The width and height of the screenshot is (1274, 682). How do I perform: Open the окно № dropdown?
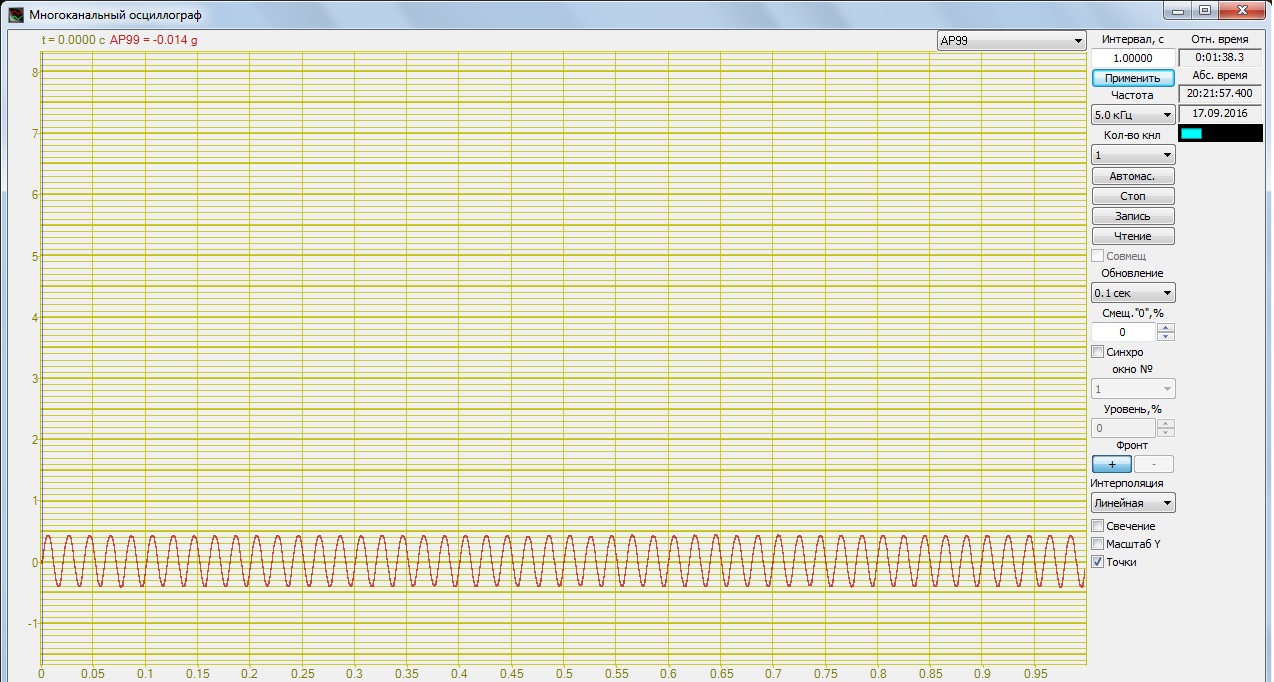(x=1133, y=389)
